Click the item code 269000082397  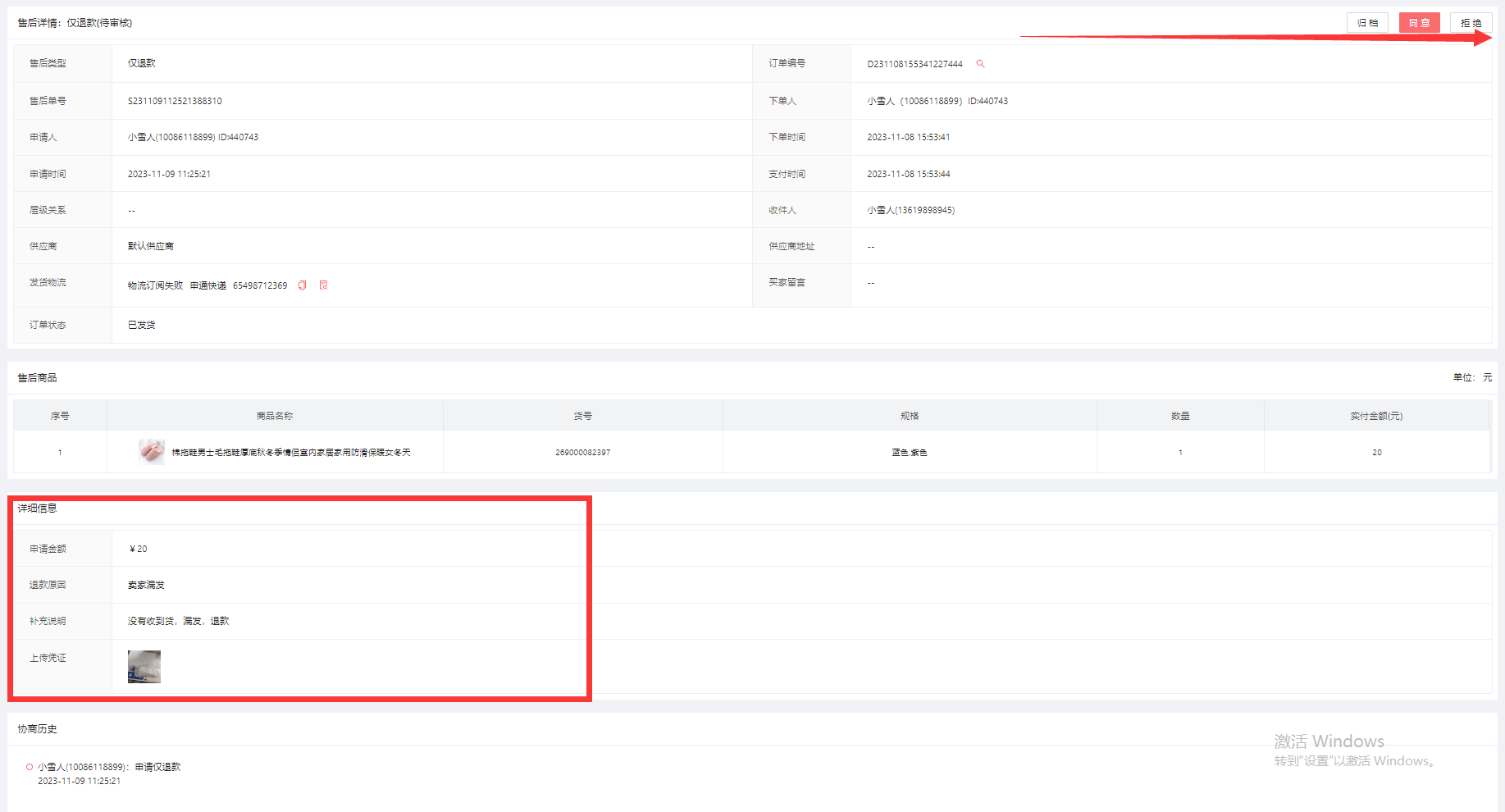(582, 453)
